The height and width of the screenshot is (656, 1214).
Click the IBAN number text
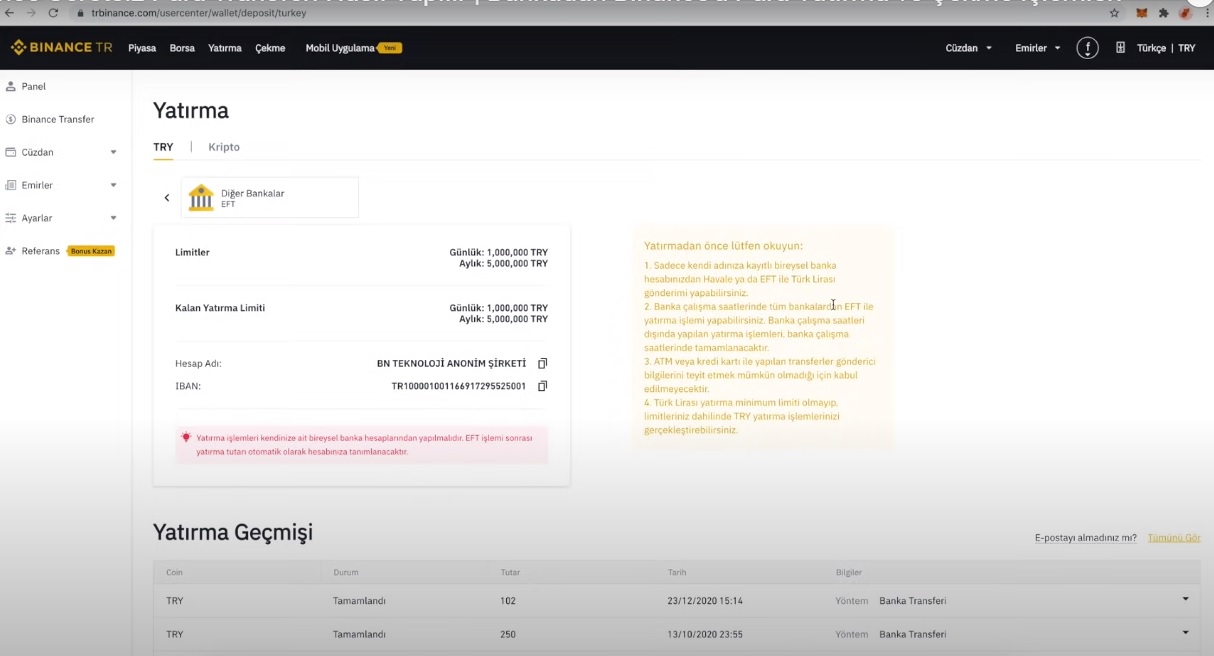(x=458, y=386)
